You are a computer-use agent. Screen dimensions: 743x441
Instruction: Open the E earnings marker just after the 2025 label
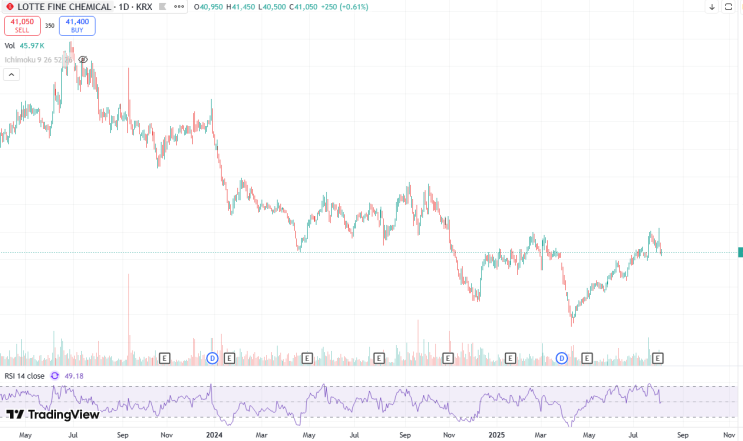click(x=510, y=358)
